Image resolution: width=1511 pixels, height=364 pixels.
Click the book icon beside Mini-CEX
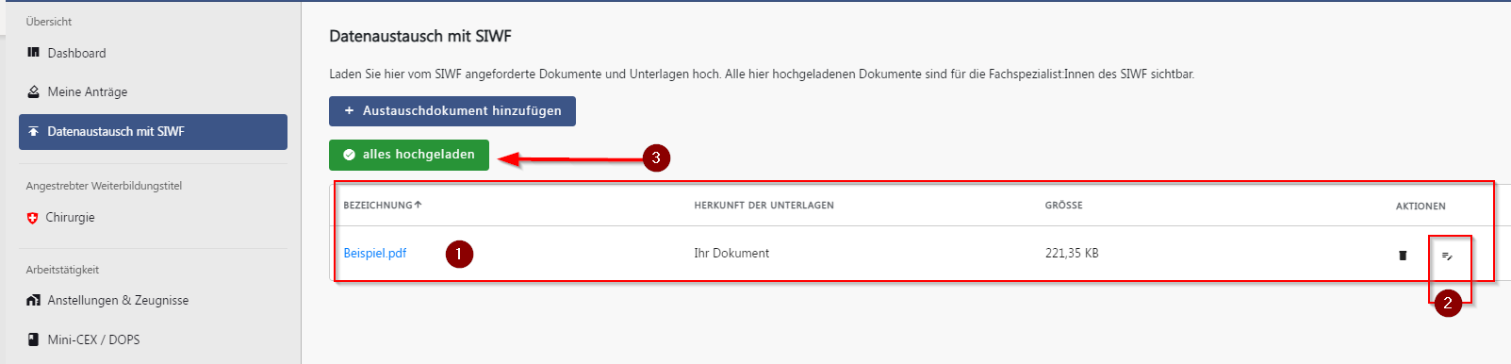click(x=33, y=339)
